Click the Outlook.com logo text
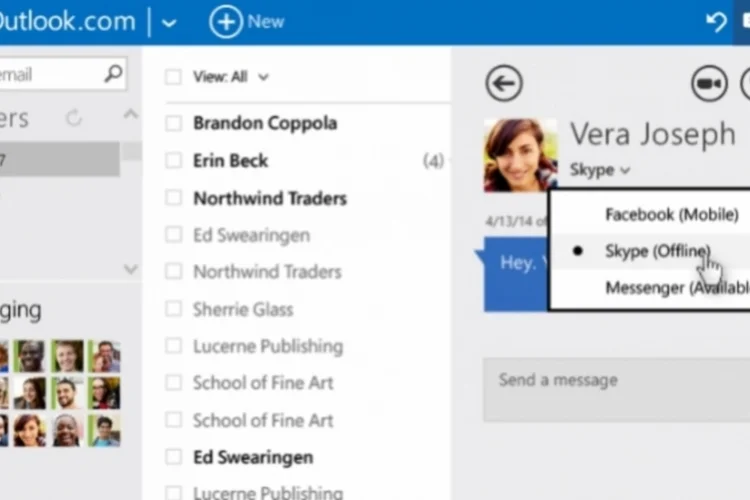 pos(67,22)
